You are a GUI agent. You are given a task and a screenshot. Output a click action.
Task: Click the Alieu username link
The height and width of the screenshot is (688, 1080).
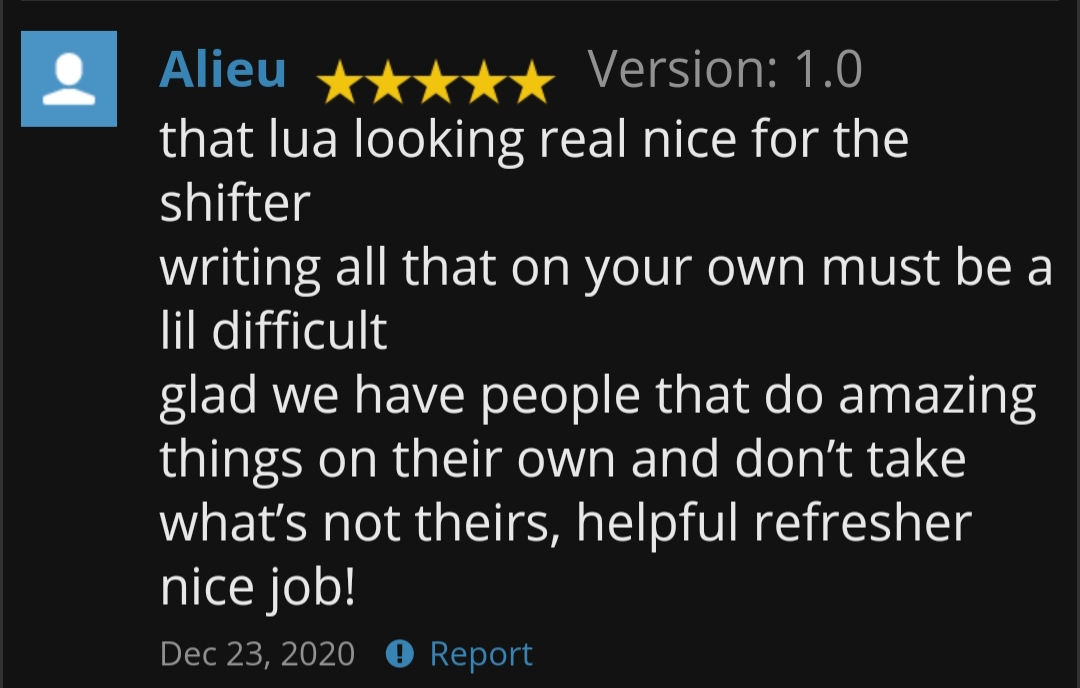click(222, 70)
